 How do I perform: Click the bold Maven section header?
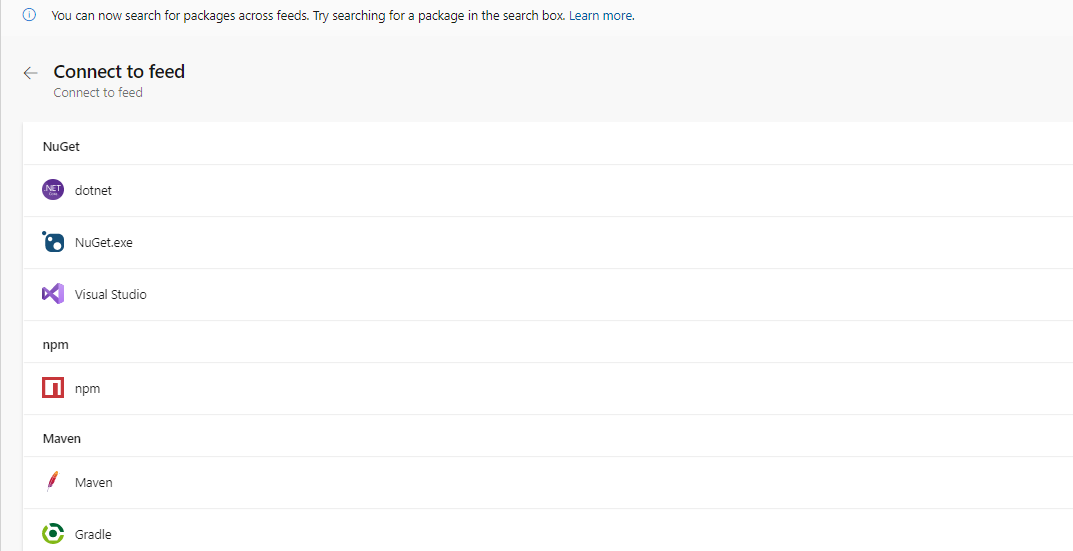(62, 438)
